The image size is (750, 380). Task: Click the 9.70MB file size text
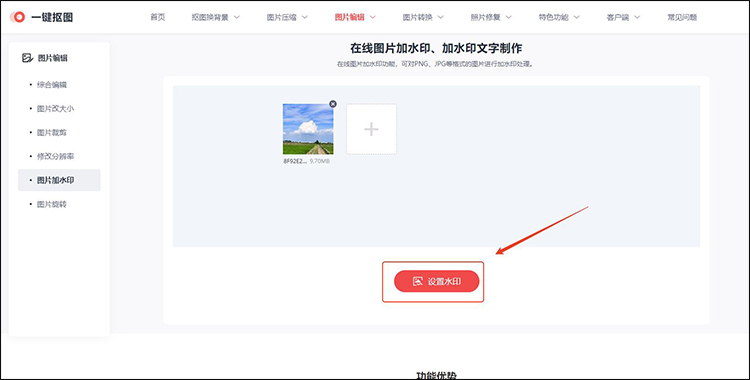click(x=320, y=161)
